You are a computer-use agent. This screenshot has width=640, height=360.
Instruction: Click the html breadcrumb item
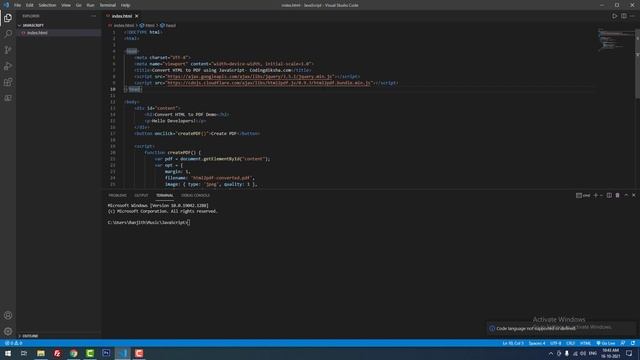click(148, 25)
